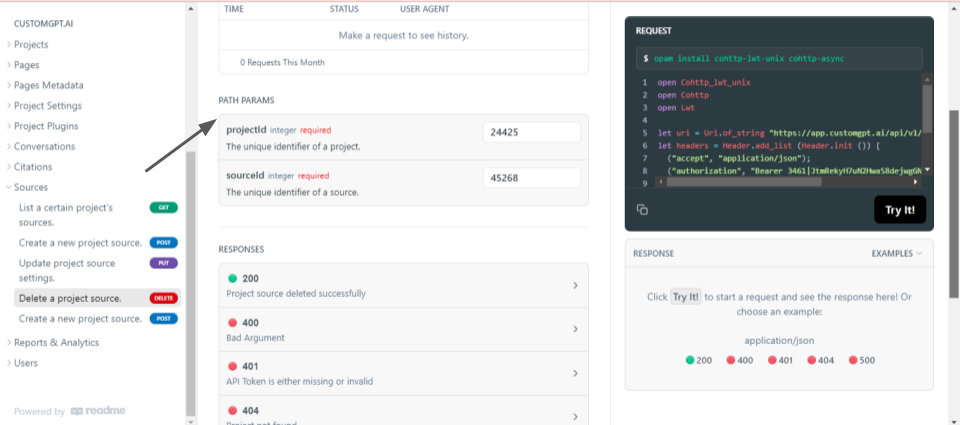Click the red DELETE badge in sidebar

[163, 298]
